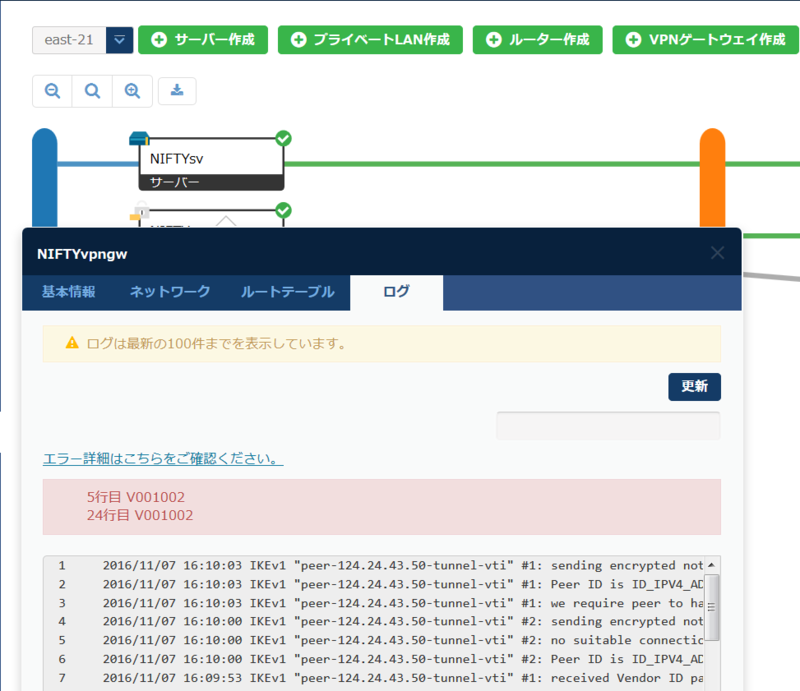Screen dimensions: 800x691
Task: Switch to the 基本情報 tab
Action: click(69, 292)
